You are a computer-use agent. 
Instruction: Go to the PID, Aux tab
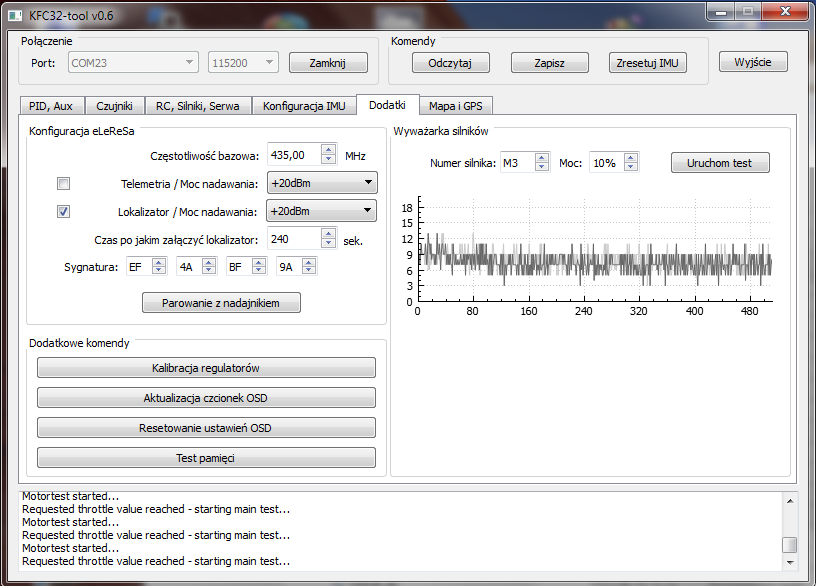click(x=51, y=106)
